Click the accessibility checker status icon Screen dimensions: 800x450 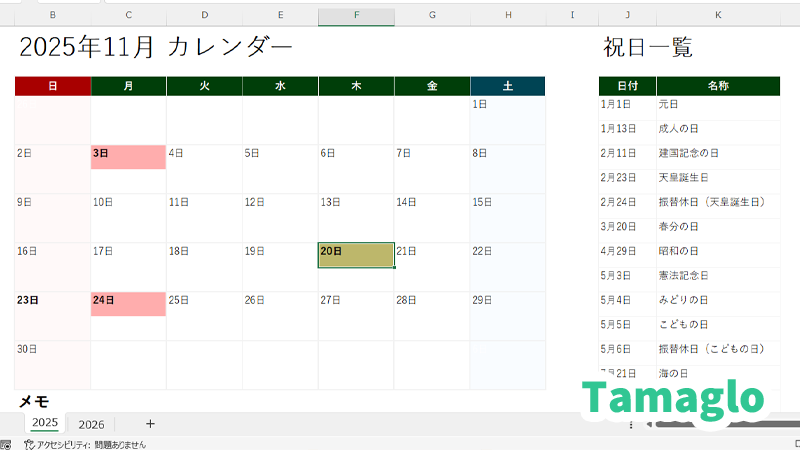pos(30,444)
